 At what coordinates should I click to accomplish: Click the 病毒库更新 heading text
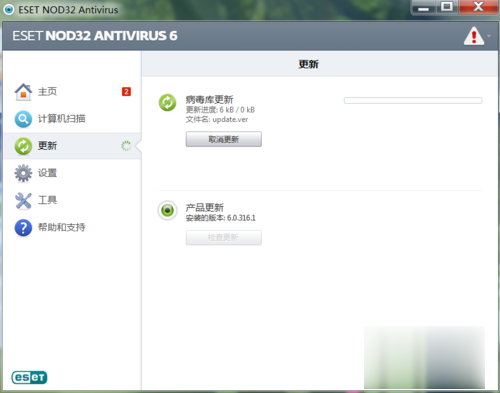coord(209,99)
